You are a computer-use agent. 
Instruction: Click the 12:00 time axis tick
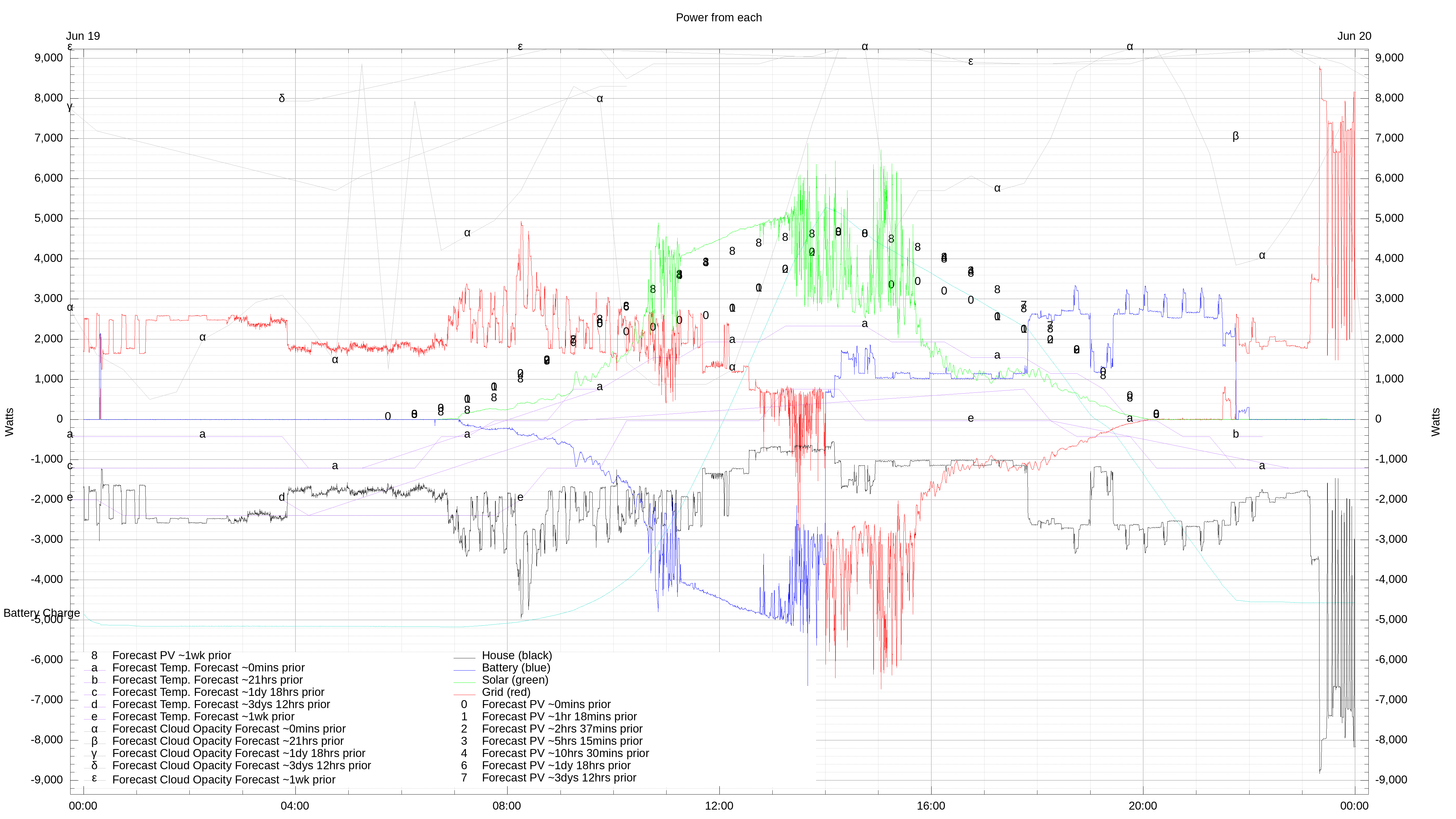tap(718, 806)
